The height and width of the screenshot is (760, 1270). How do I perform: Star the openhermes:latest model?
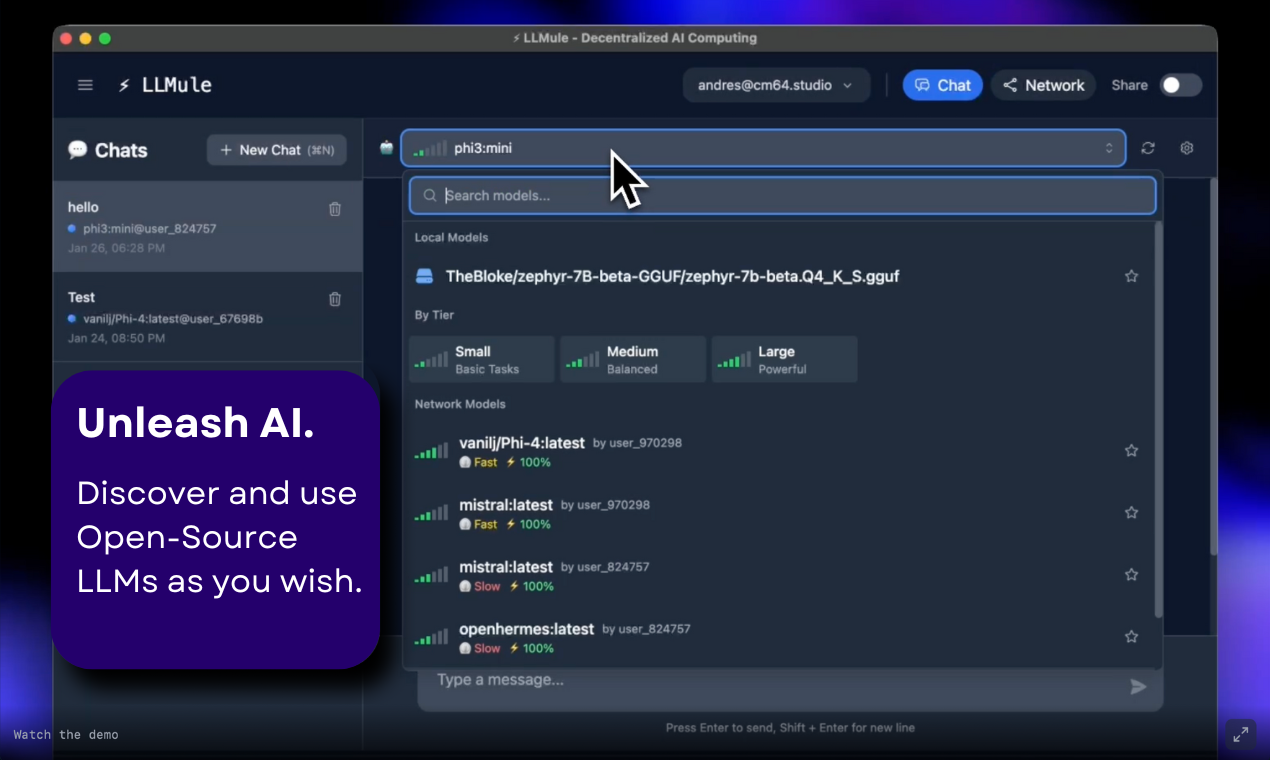1131,637
